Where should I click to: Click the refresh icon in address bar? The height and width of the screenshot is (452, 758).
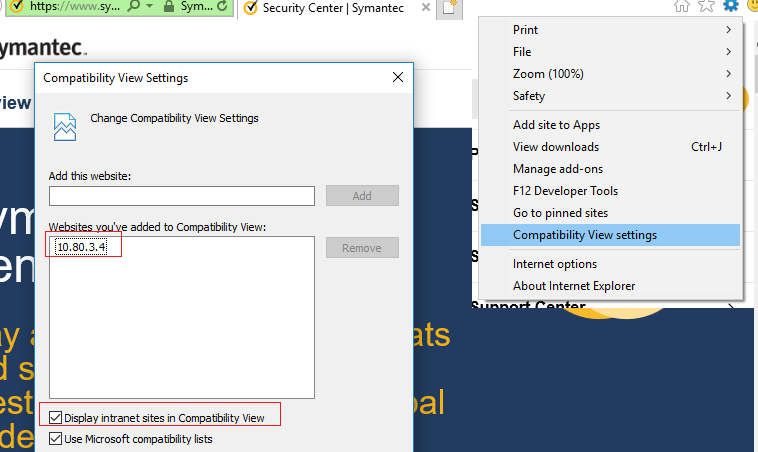click(222, 6)
